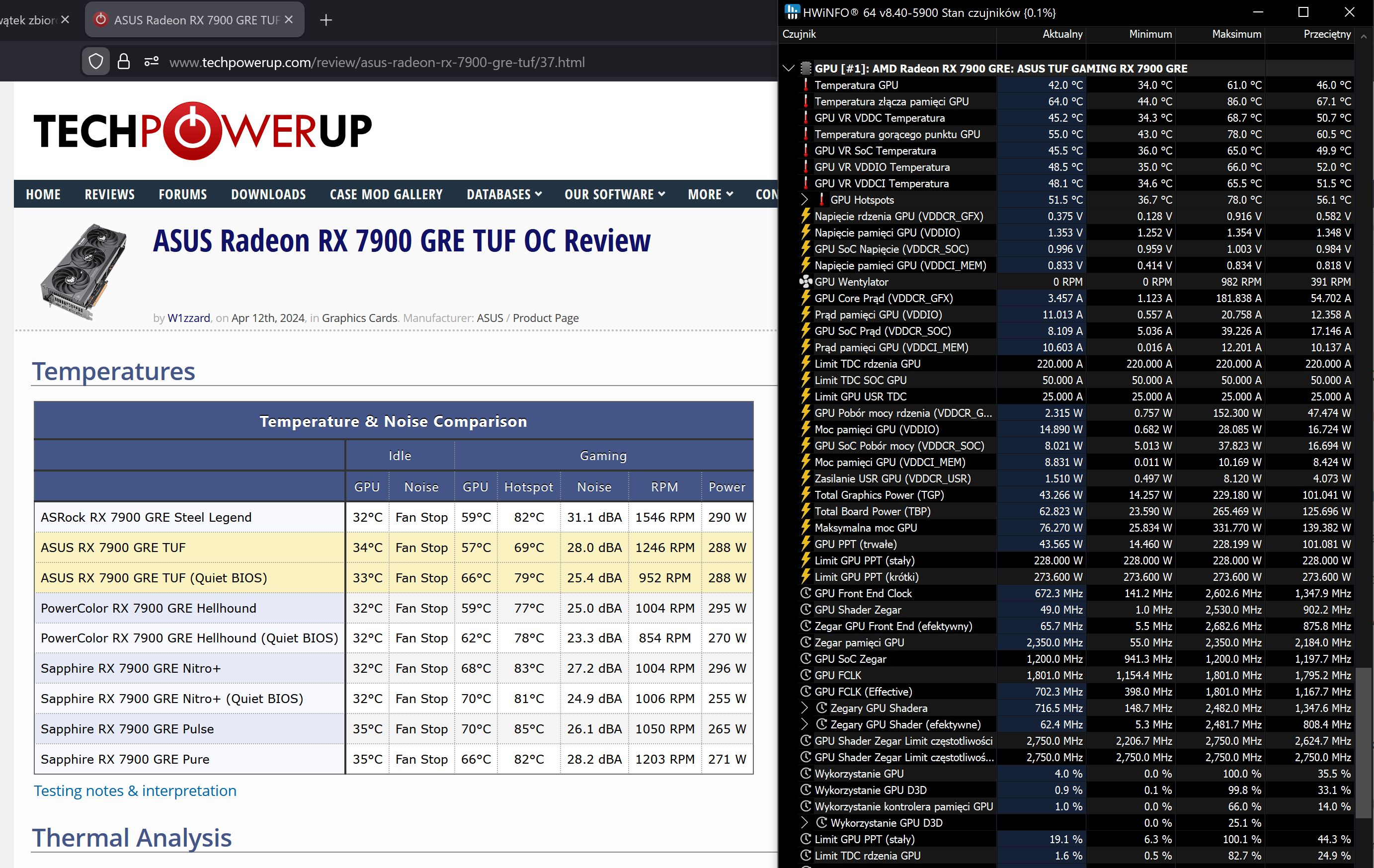Click the GPU Wentylator fan icon
The width and height of the screenshot is (1374, 868).
(805, 282)
